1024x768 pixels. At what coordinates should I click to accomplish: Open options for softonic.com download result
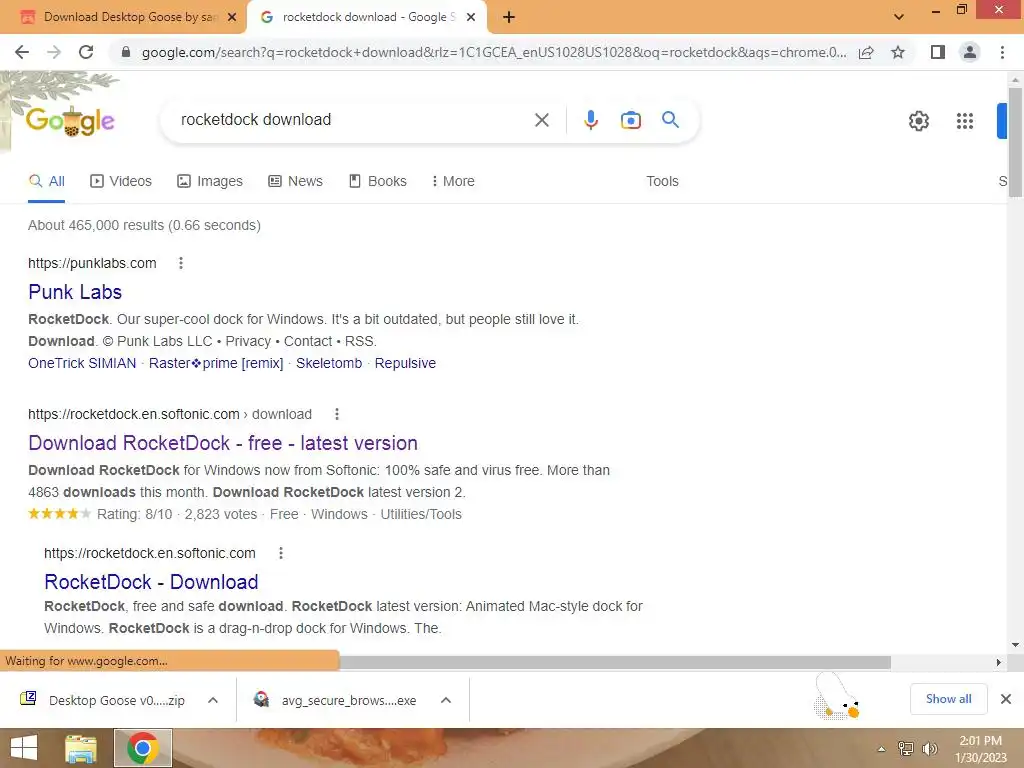click(x=337, y=414)
